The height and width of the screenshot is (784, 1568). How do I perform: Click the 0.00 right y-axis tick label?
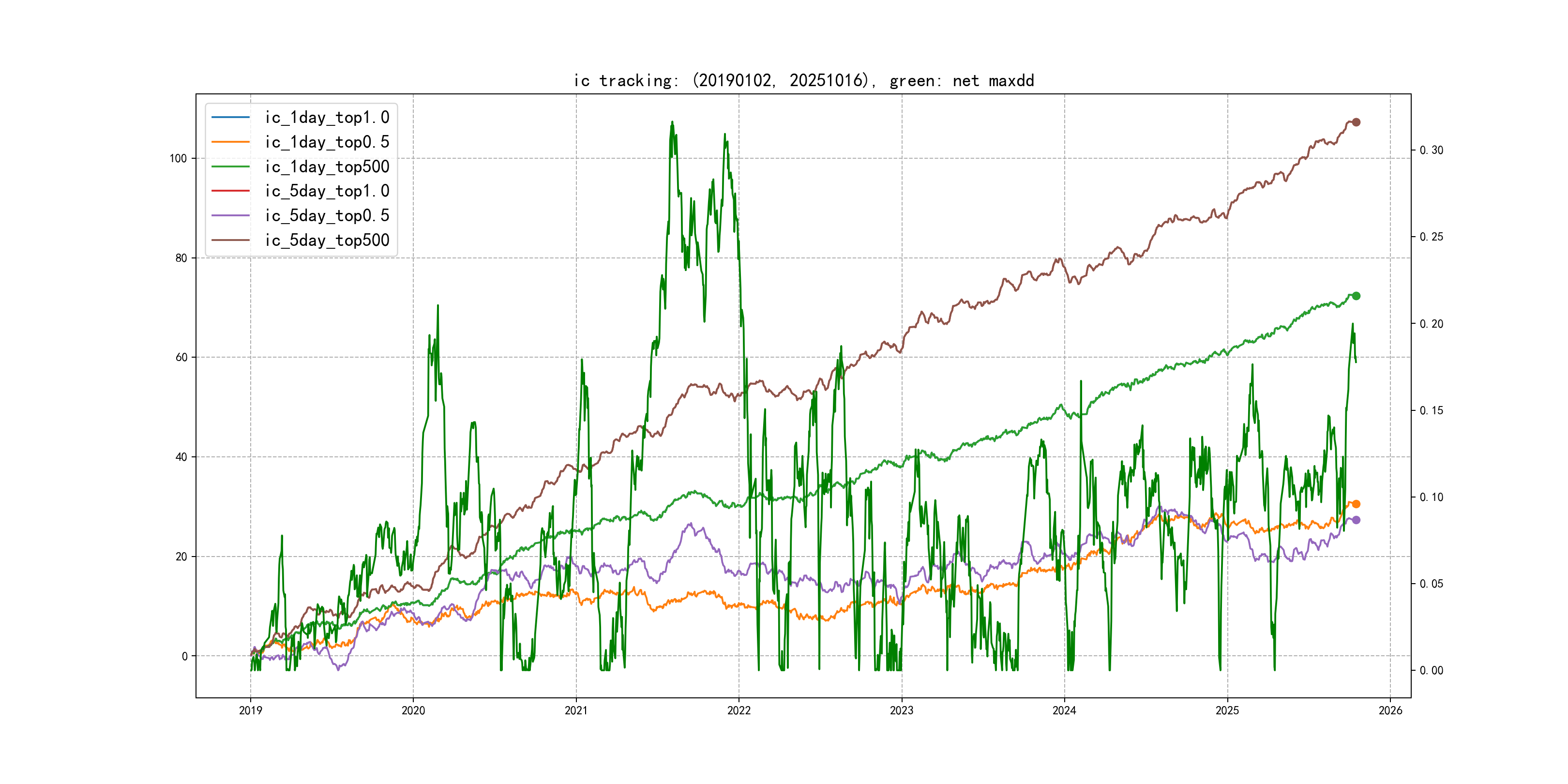[x=1431, y=671]
